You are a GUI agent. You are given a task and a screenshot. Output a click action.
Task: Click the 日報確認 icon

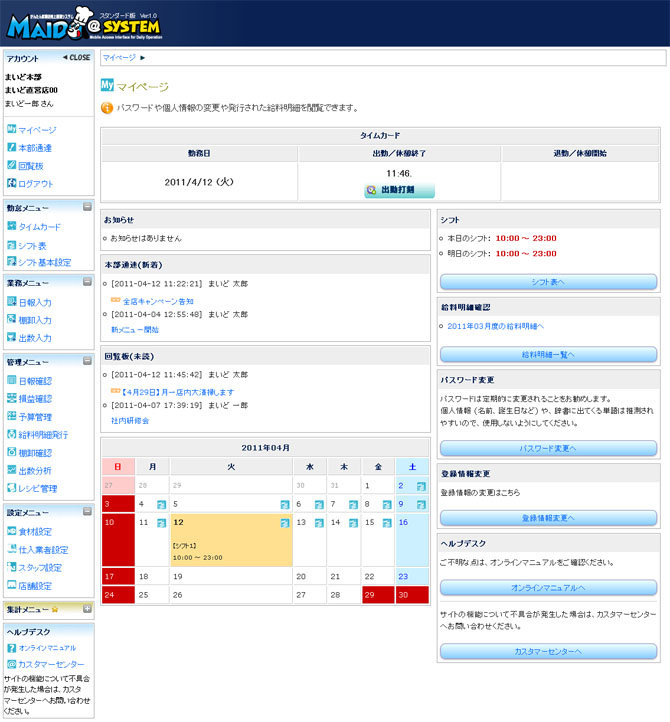(12, 380)
